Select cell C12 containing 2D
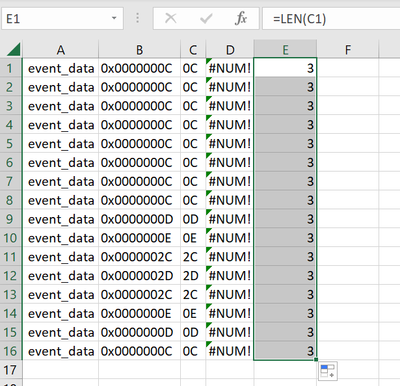Screen dimensions: 400x386 coord(193,276)
